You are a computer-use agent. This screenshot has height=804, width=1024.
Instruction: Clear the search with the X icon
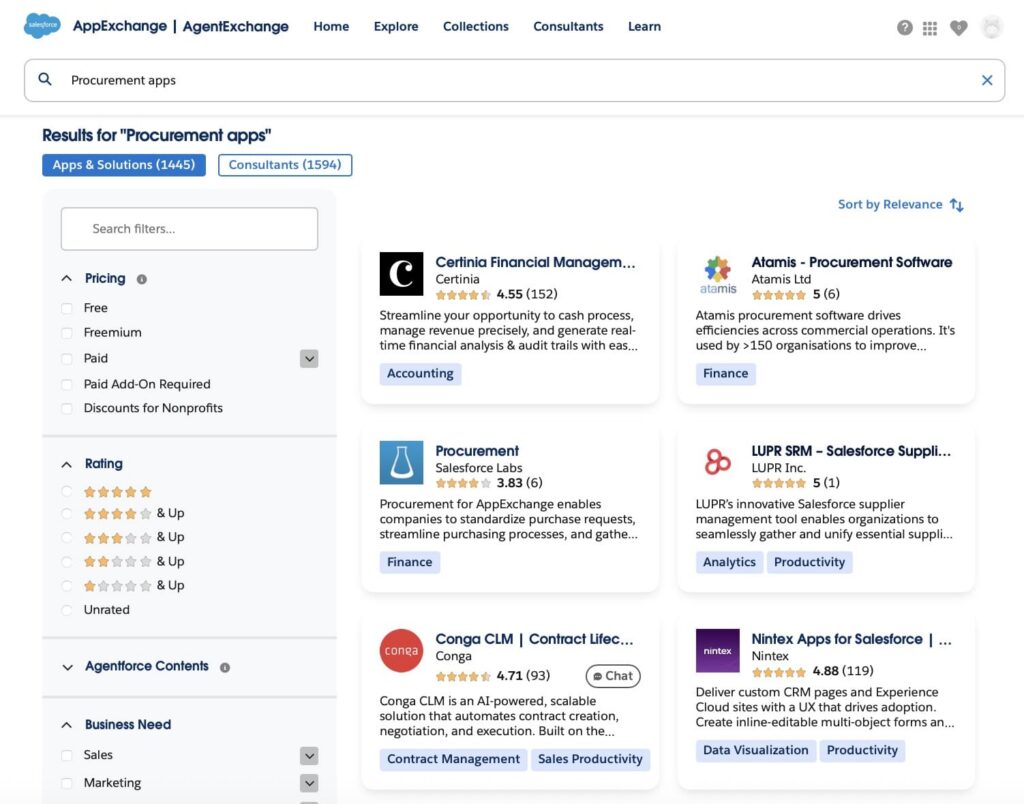pyautogui.click(x=987, y=80)
